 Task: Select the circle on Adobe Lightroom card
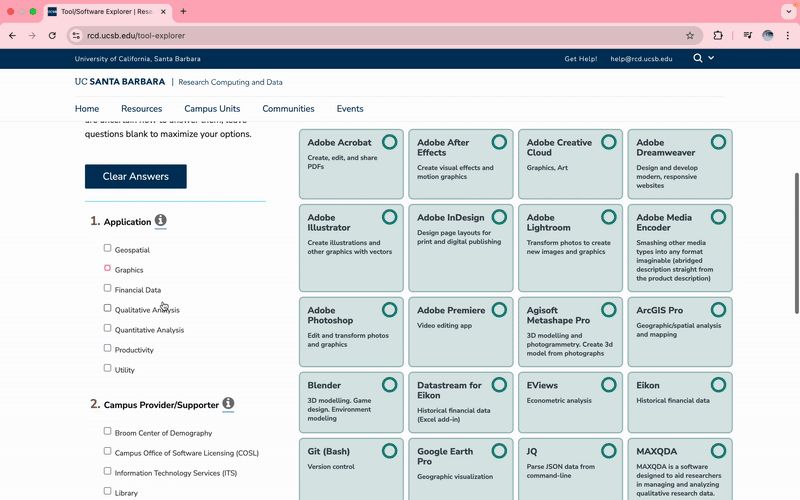tap(609, 217)
